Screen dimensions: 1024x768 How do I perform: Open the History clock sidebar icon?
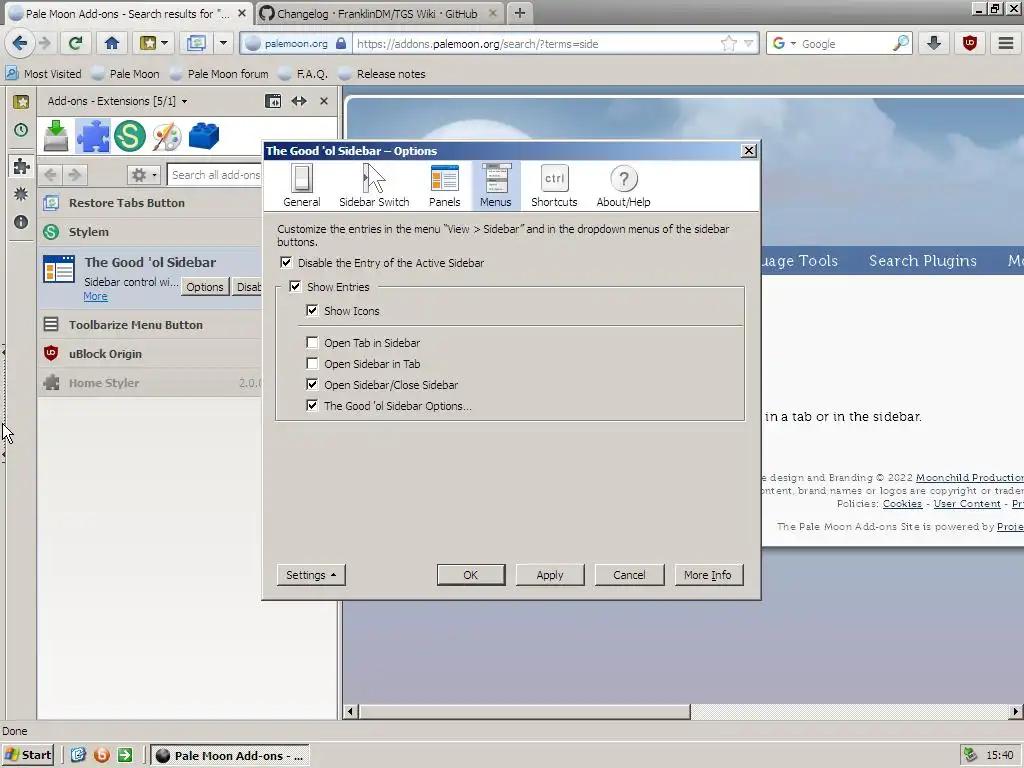pyautogui.click(x=21, y=130)
